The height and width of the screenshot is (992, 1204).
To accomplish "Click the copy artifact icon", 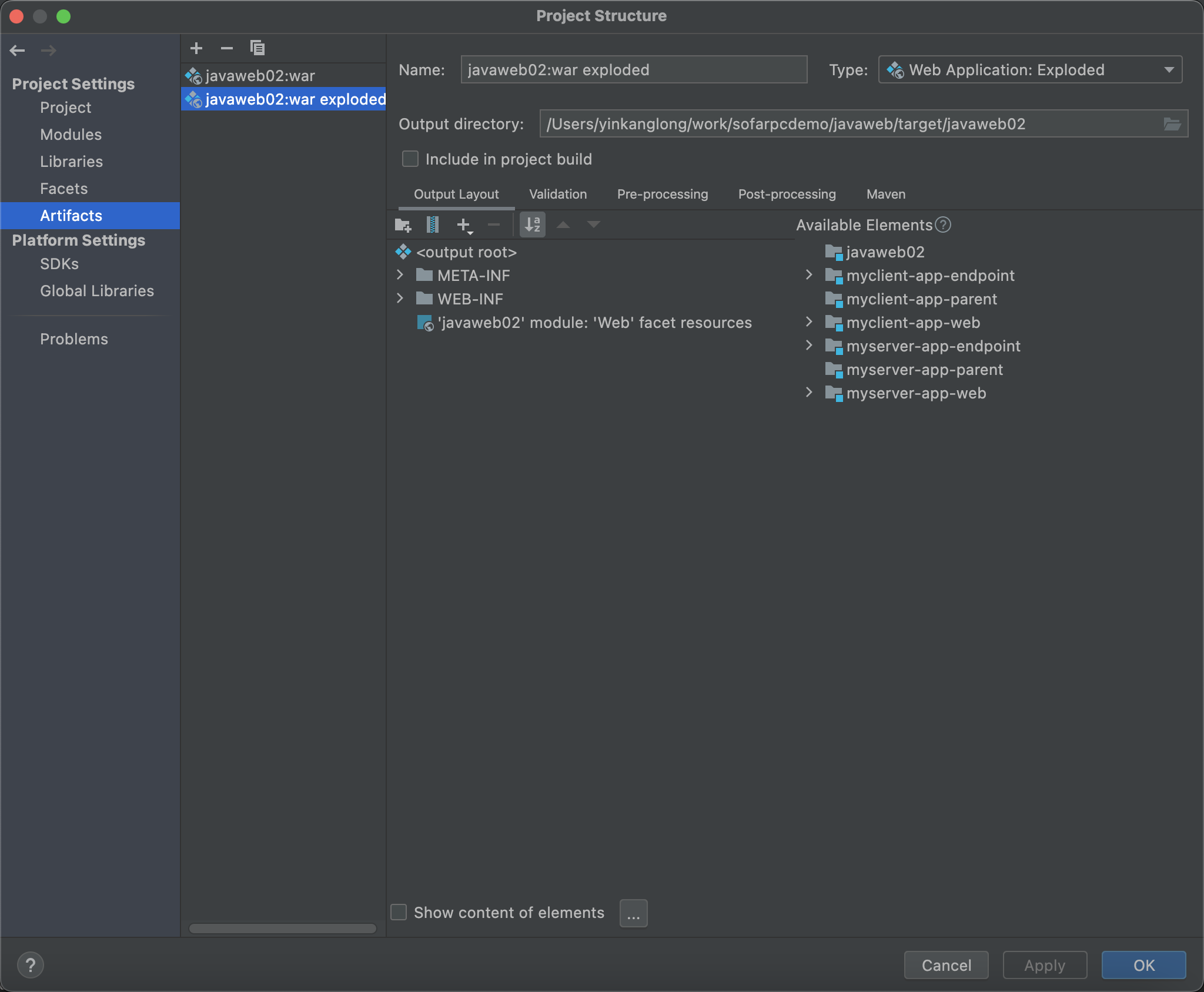I will pyautogui.click(x=257, y=48).
